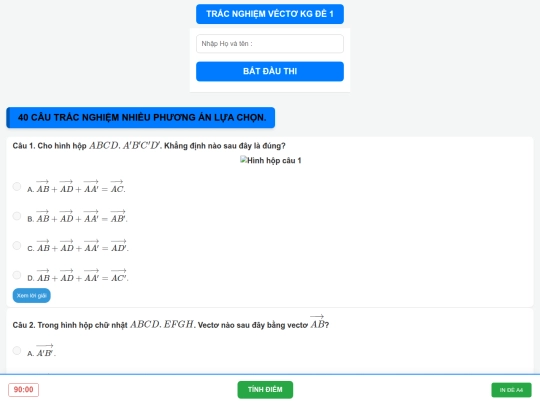Select answer C for Câu 1 (equals AD')
This screenshot has height=405, width=540.
click(x=17, y=246)
